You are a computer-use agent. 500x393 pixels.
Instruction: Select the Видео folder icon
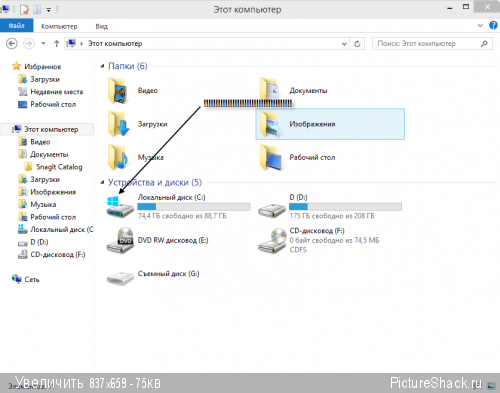pos(118,90)
